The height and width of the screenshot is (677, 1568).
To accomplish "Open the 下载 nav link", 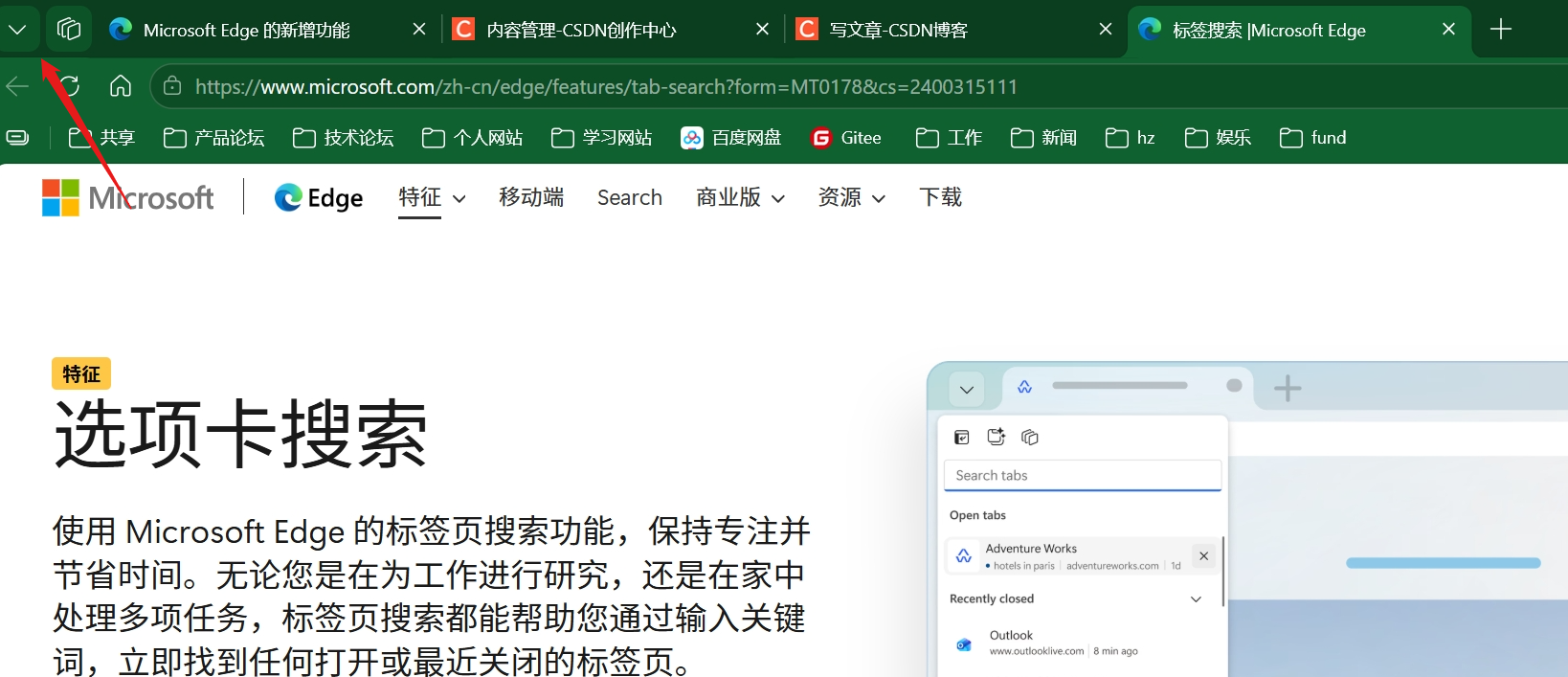I will [940, 197].
